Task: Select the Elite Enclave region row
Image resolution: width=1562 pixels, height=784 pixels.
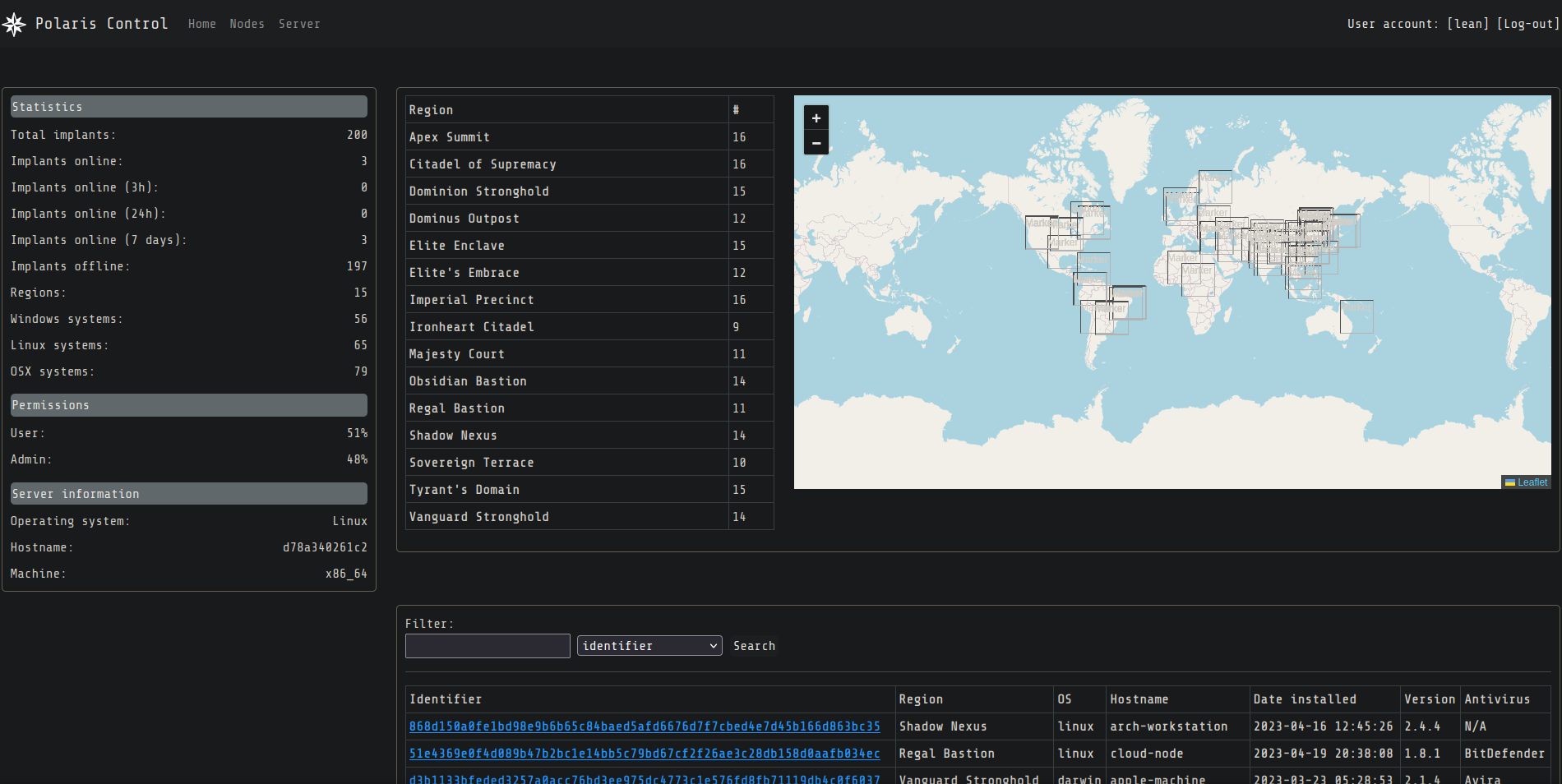Action: (x=589, y=246)
